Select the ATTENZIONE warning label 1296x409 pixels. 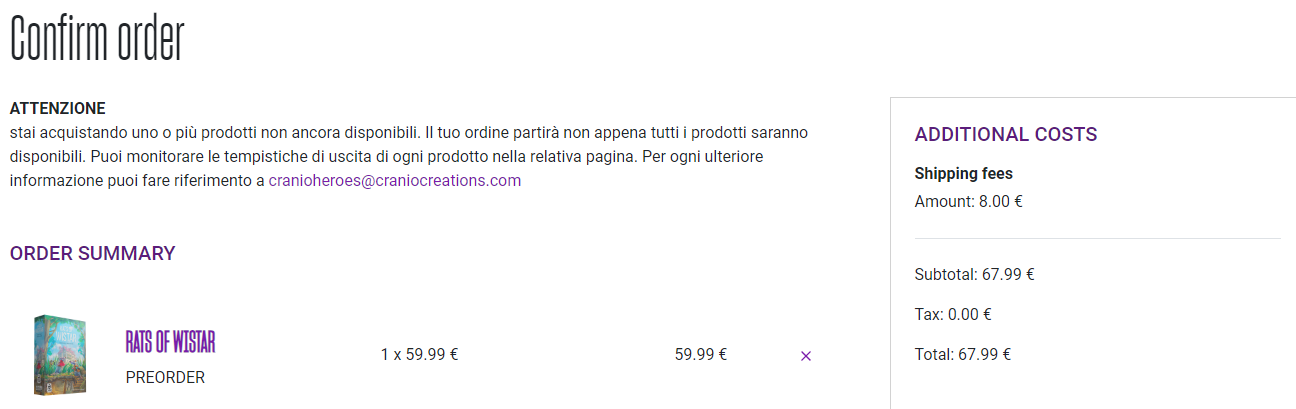point(58,108)
